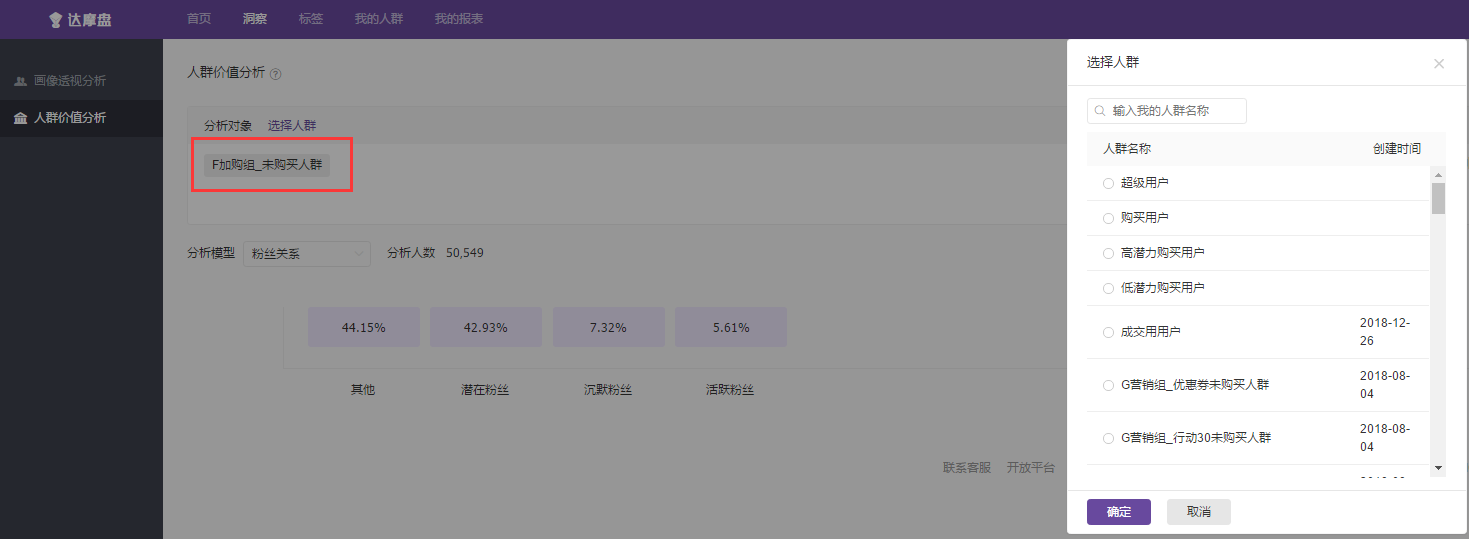Viewport: 1469px width, 539px height.
Task: Choose the 成交用用户 radio option
Action: (x=1108, y=332)
